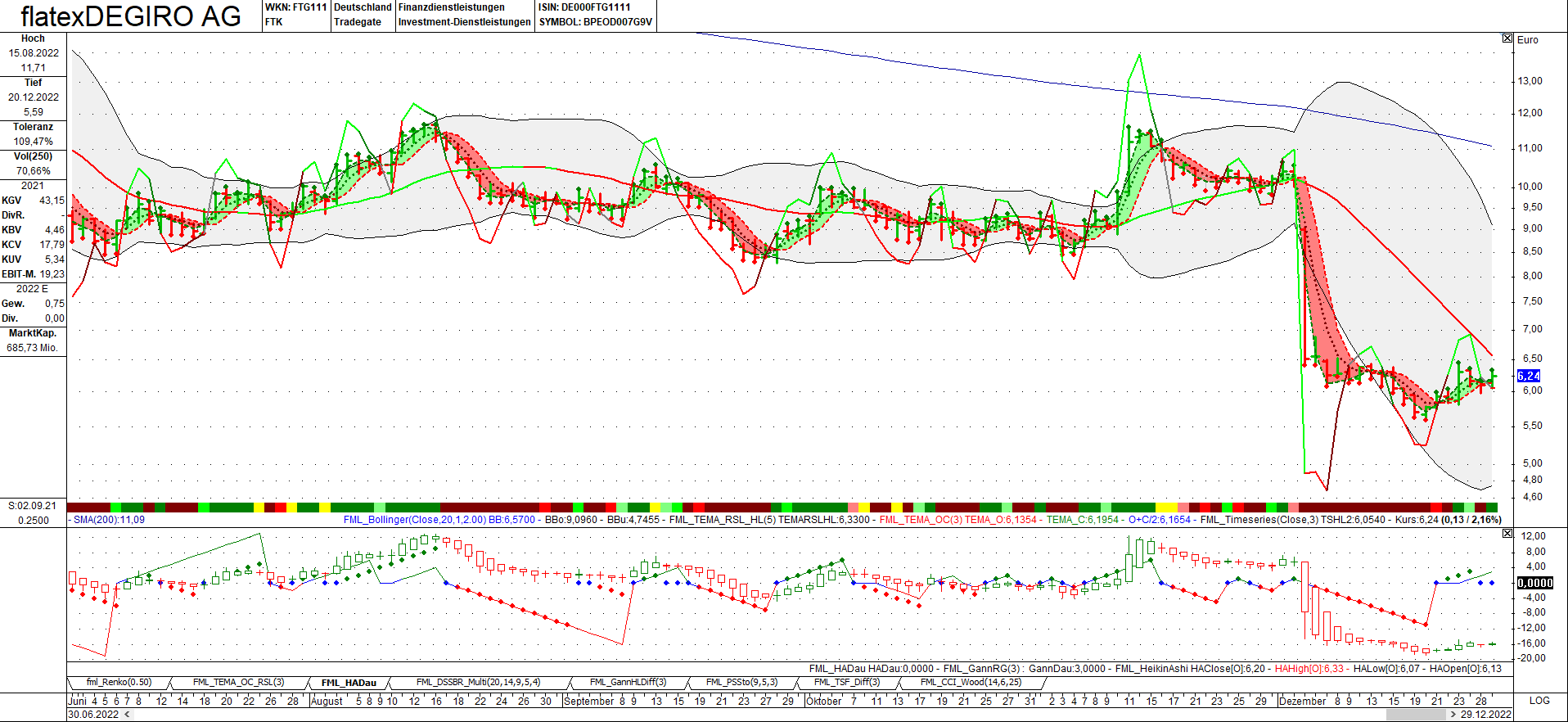This screenshot has width=1568, height=722.
Task: Click the FML_HeikinAshi legend entry
Action: pos(1152,669)
